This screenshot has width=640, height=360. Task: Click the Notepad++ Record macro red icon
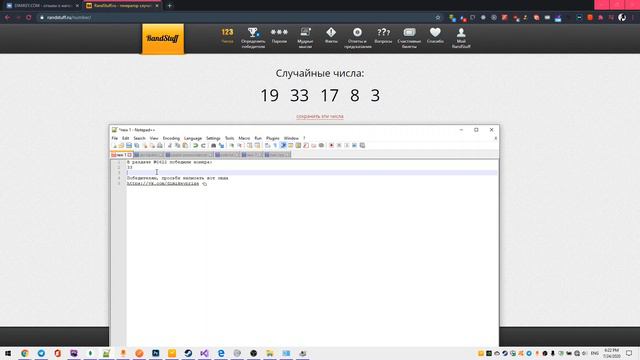(x=331, y=146)
